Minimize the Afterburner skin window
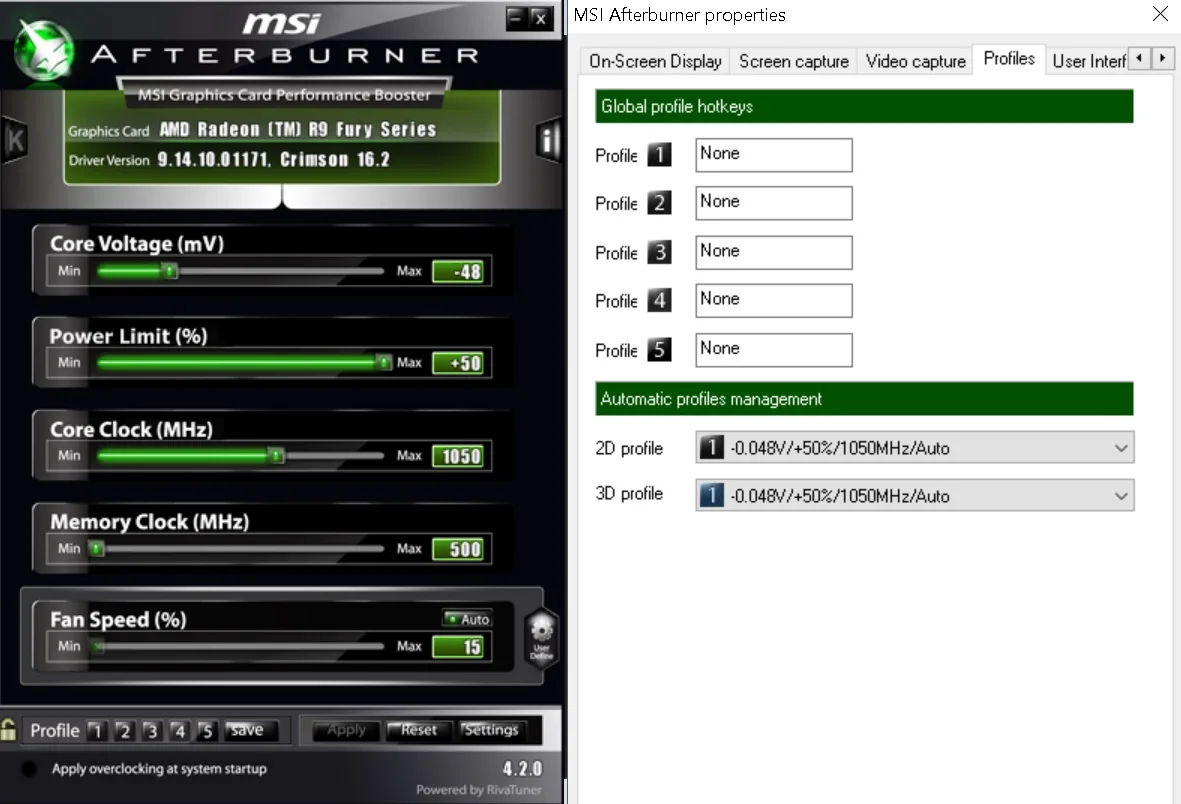 tap(516, 18)
